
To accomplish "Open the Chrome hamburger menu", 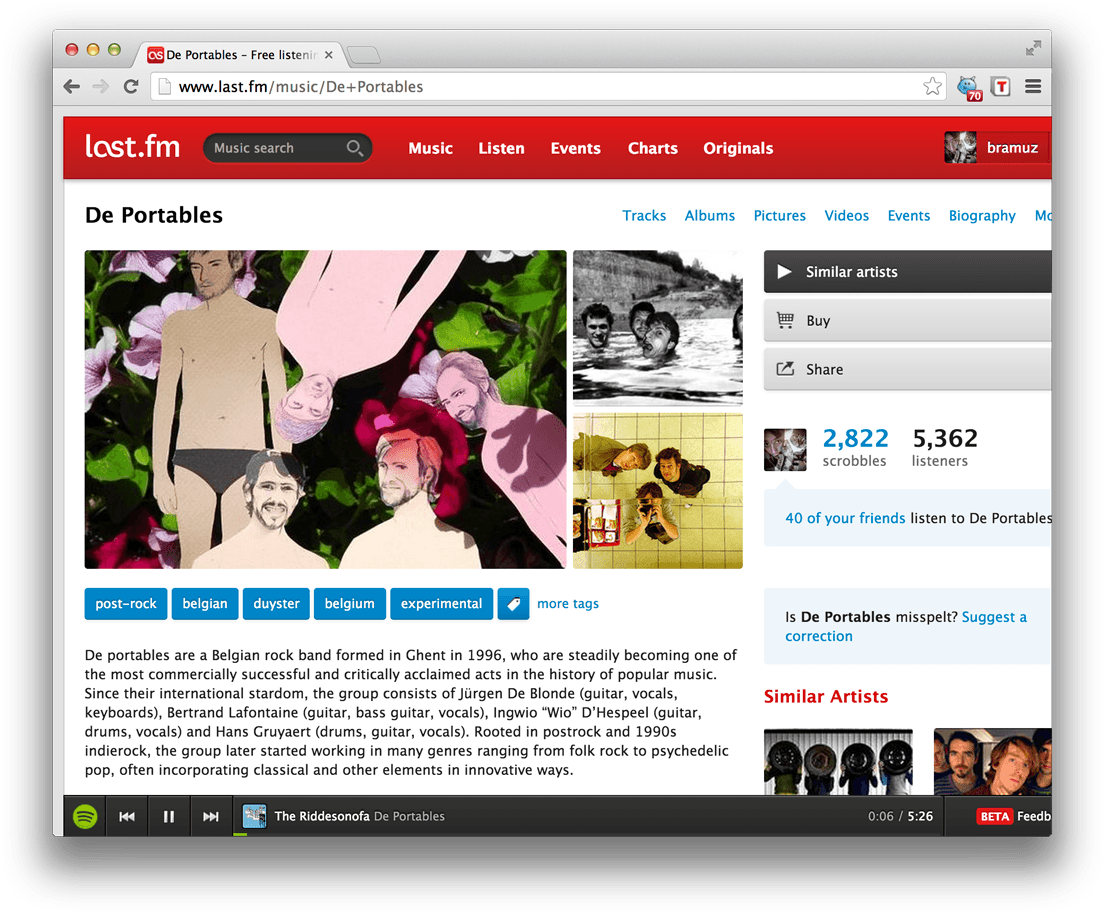I will (1033, 87).
